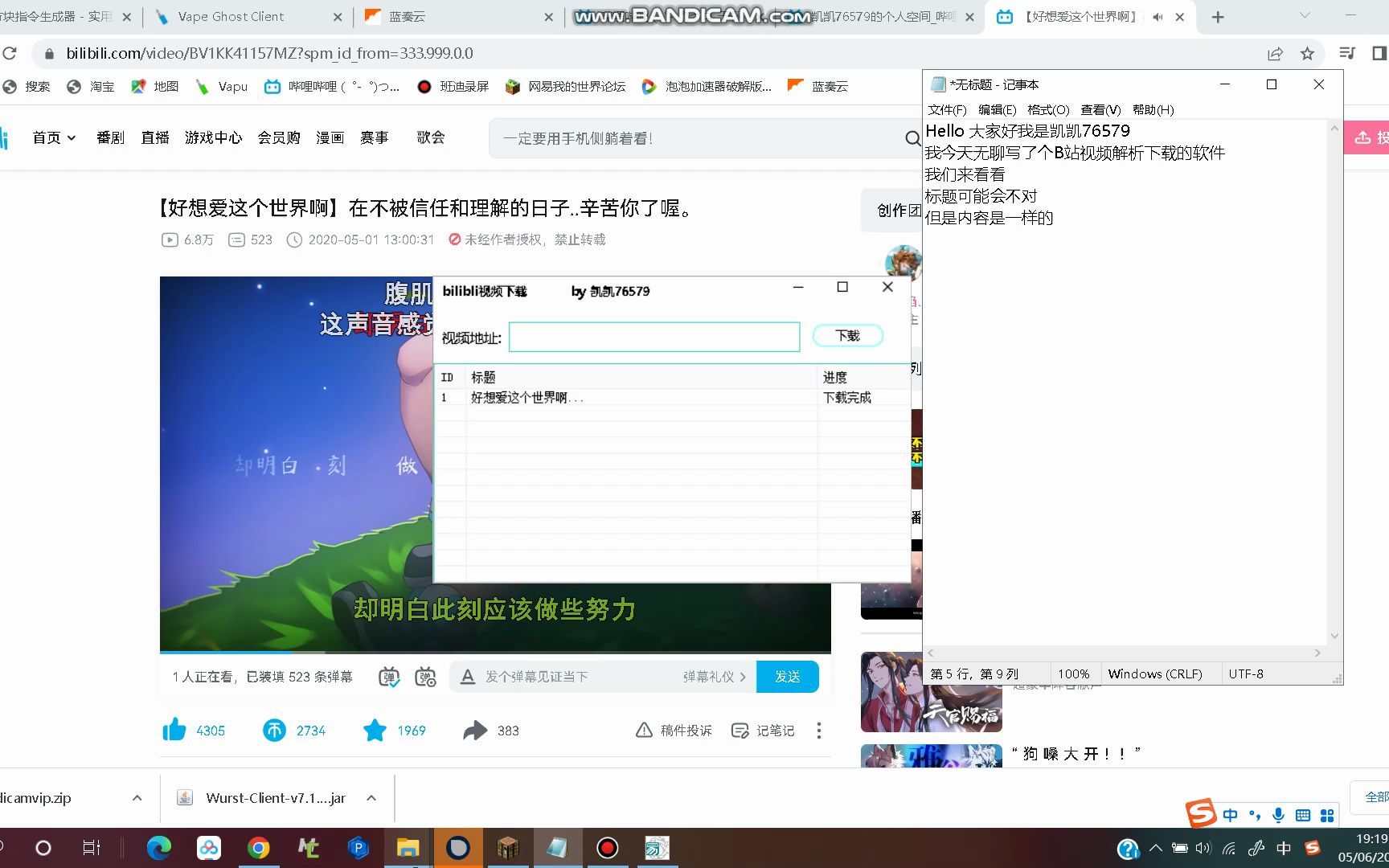Click the 视频地址 input field

click(654, 337)
